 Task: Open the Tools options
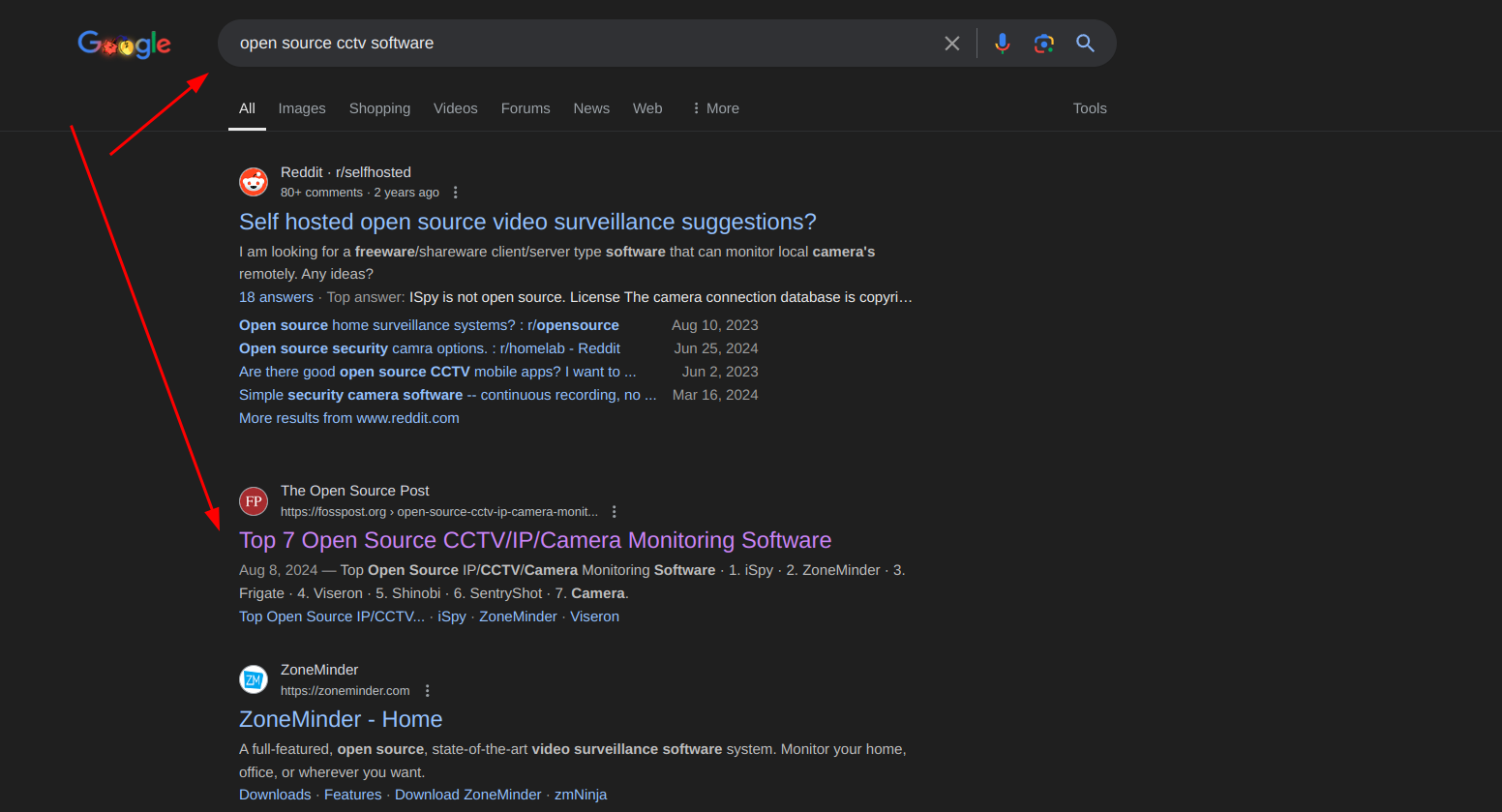1089,108
